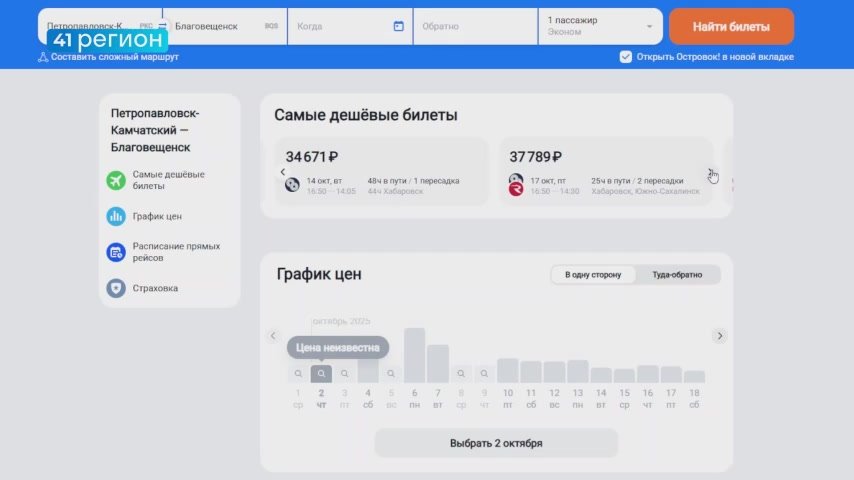Select the tall price bar for 6 October
Viewport: 854px width, 480px height.
pyautogui.click(x=414, y=355)
